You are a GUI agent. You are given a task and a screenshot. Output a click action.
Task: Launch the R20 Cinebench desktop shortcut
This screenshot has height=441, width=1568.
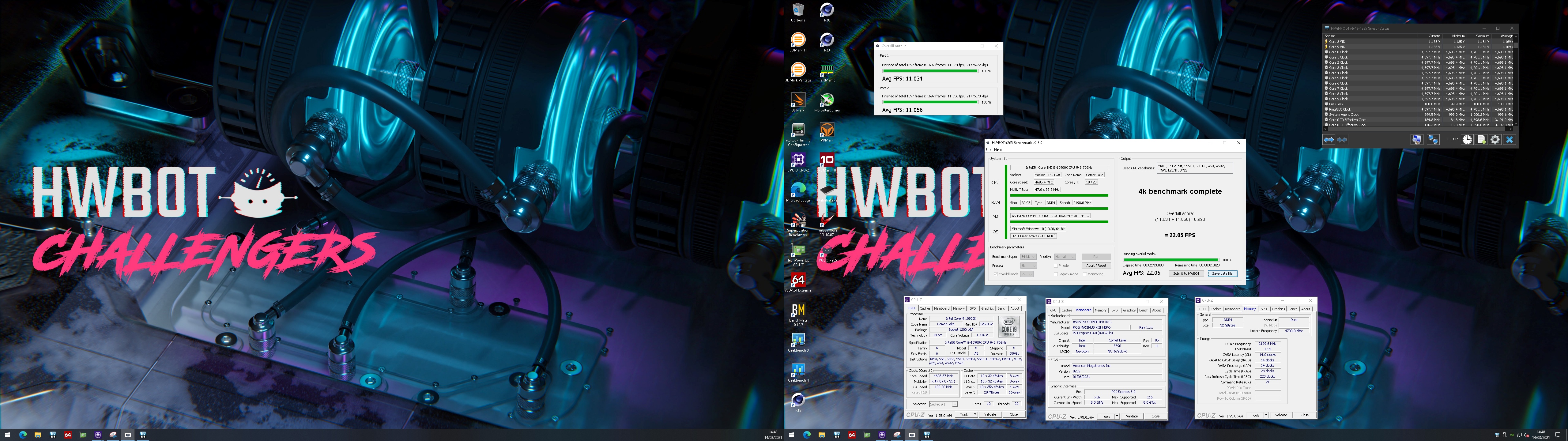coord(827,12)
